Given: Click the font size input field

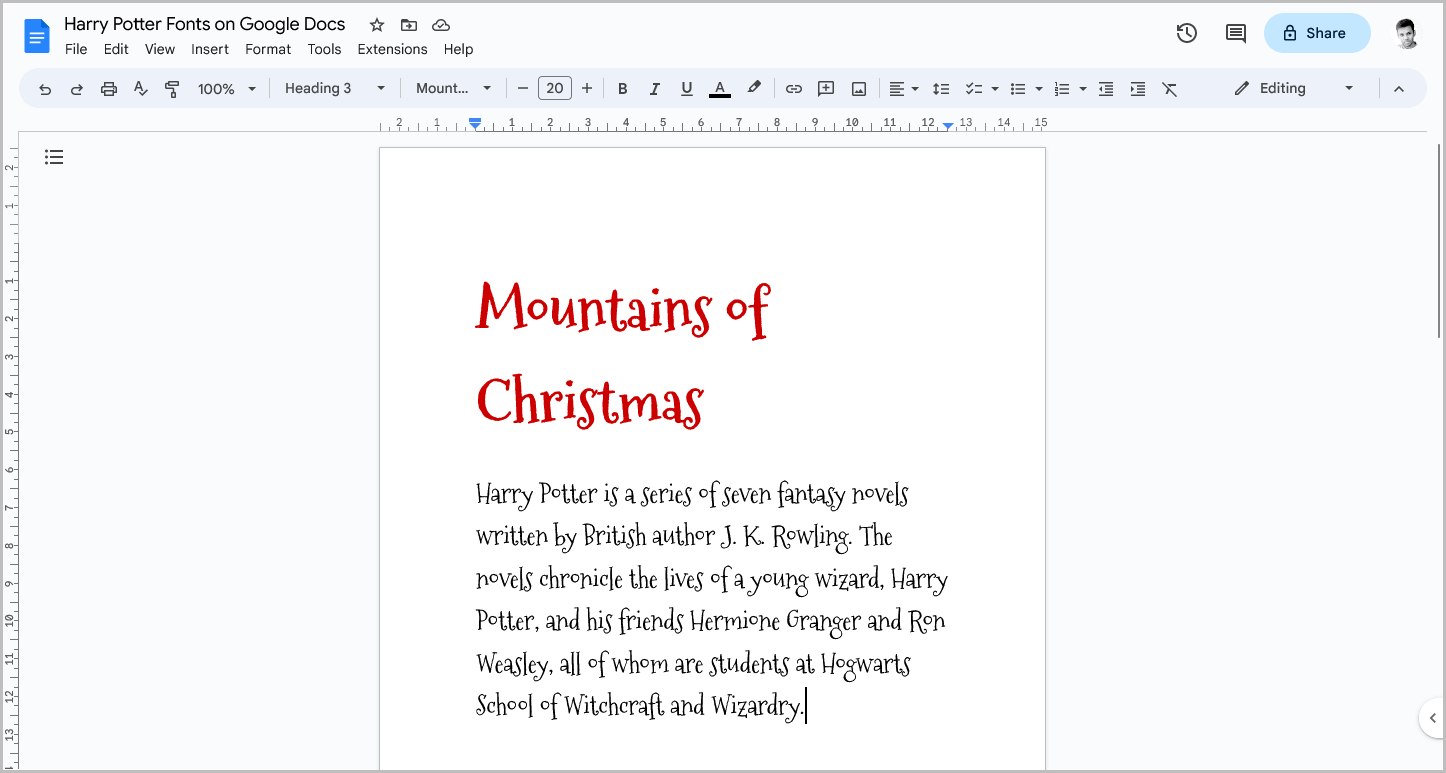Looking at the screenshot, I should [555, 88].
